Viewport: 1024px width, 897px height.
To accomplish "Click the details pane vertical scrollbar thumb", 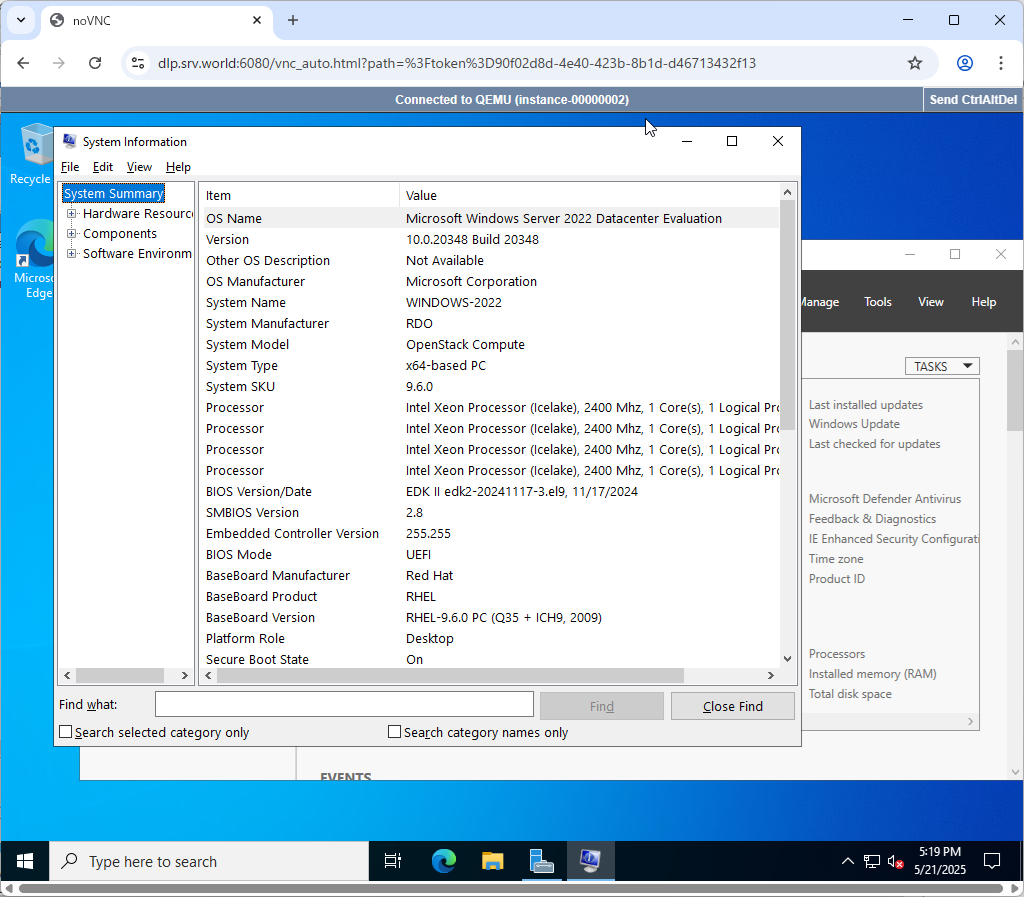I will point(787,315).
